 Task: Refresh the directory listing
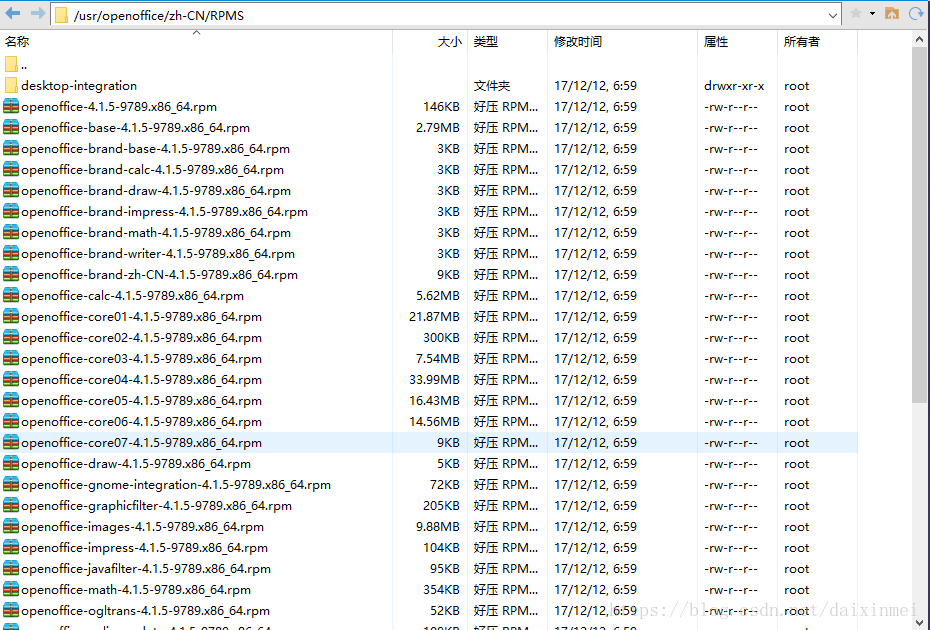point(916,13)
